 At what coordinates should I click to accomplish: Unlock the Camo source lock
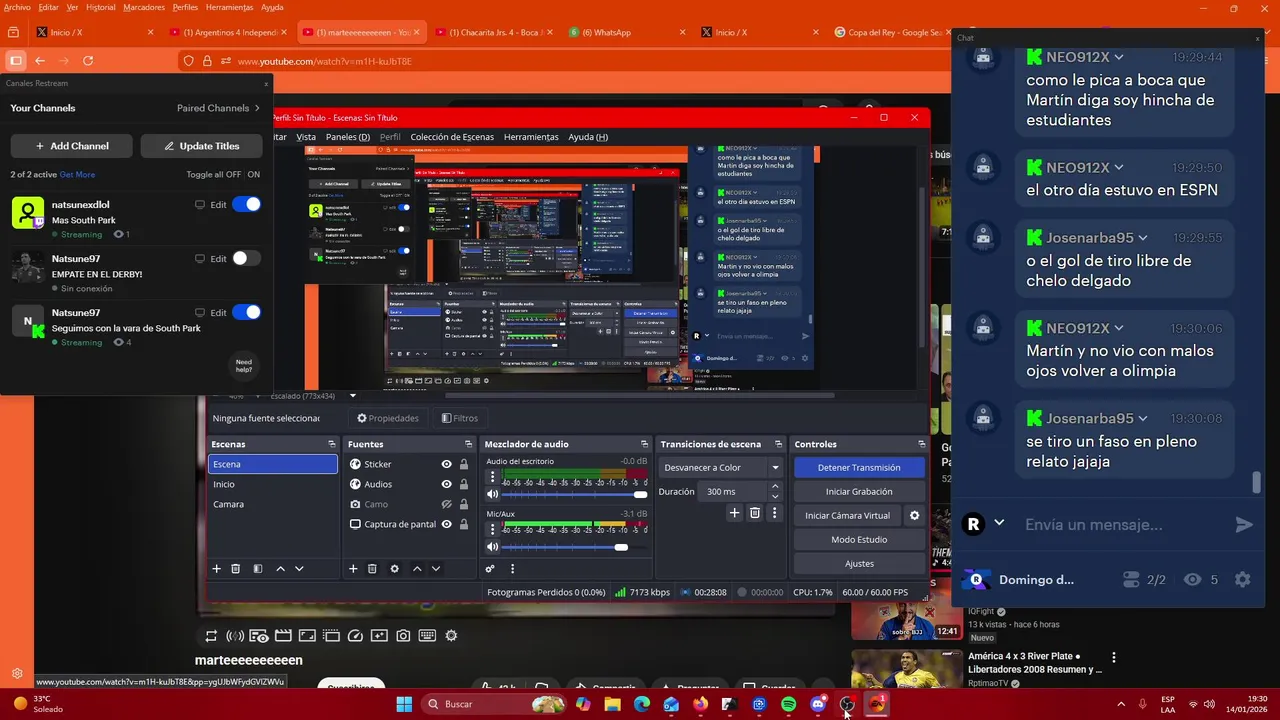[464, 504]
